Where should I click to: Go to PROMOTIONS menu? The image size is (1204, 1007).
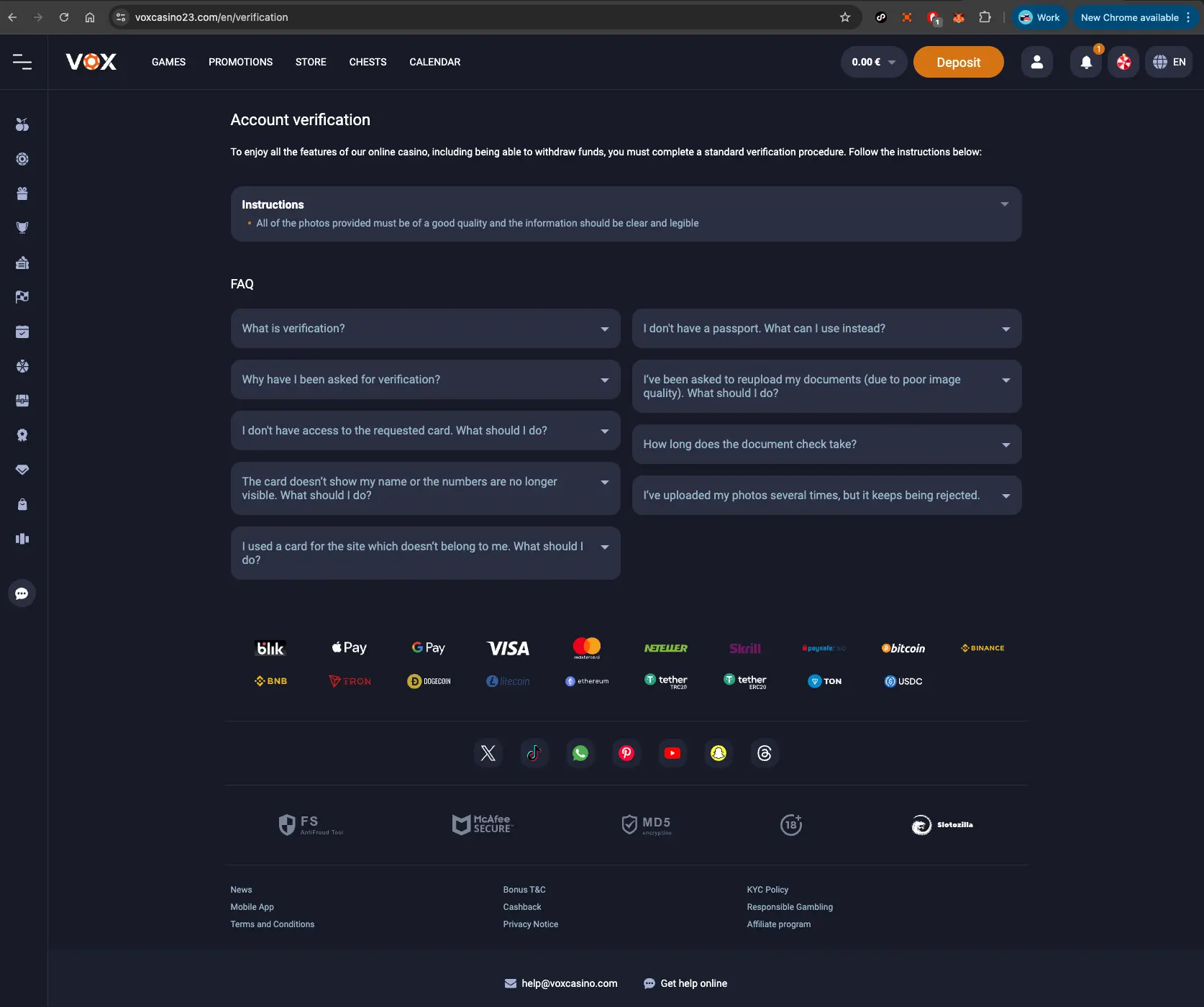240,62
